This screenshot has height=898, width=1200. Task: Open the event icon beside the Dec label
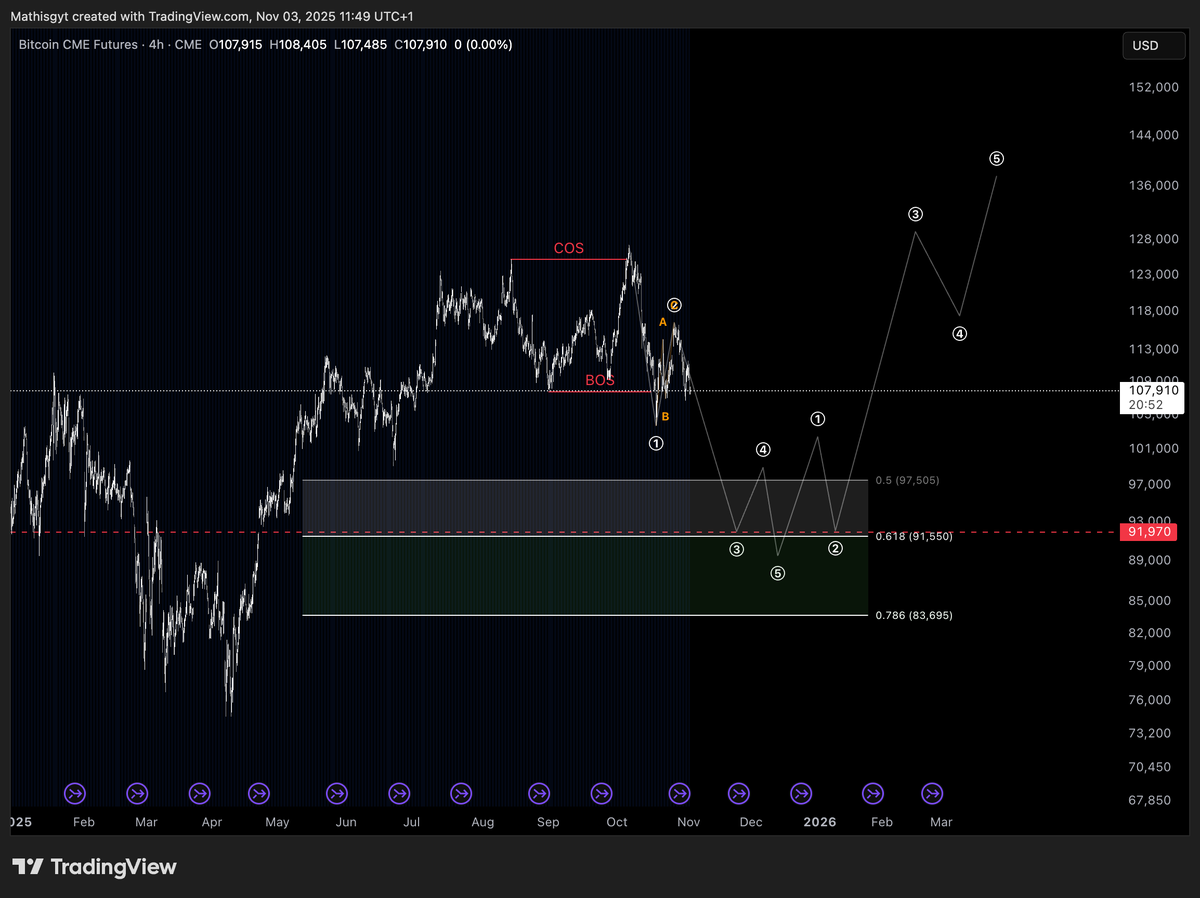pyautogui.click(x=739, y=793)
